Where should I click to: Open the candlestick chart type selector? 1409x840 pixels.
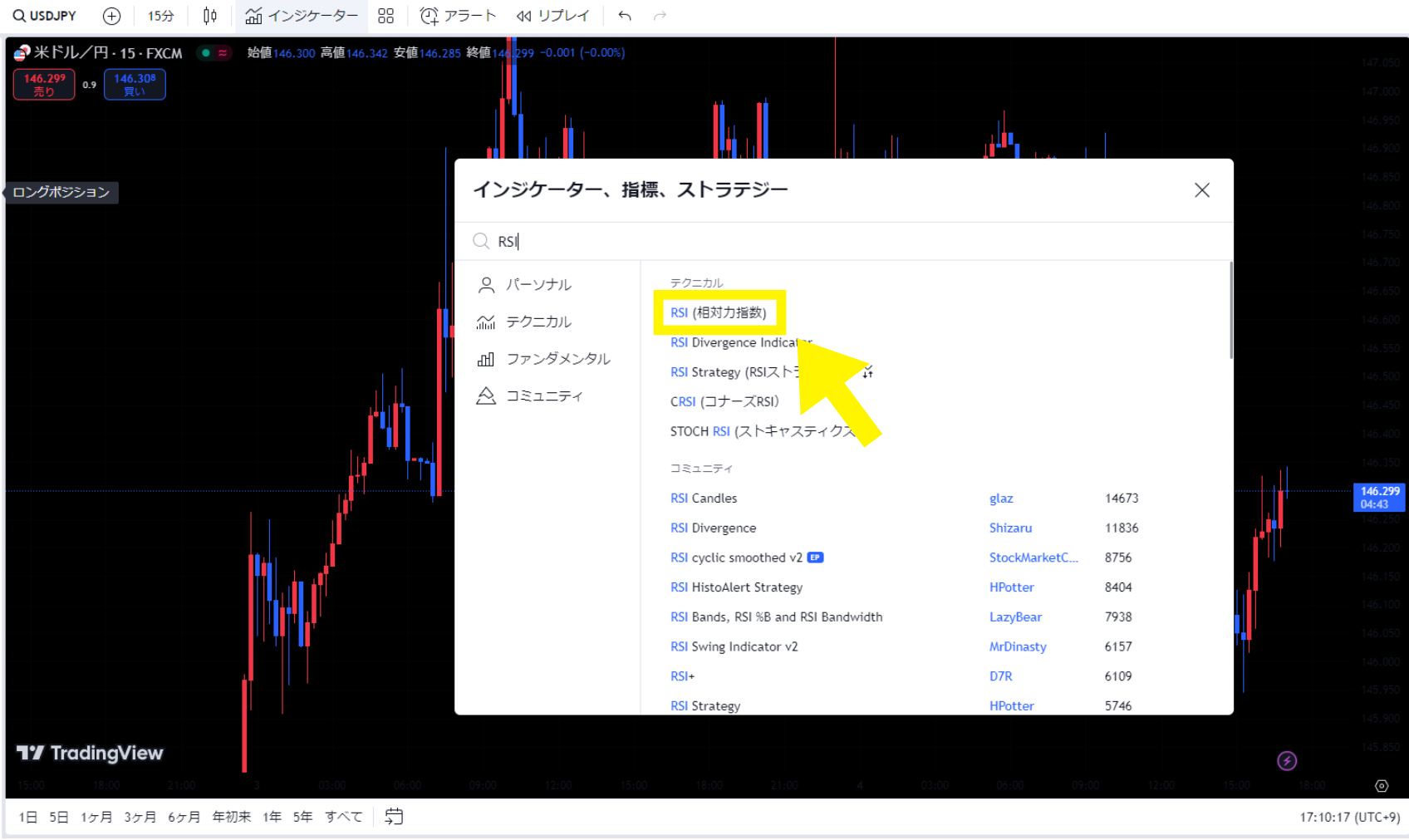210,16
